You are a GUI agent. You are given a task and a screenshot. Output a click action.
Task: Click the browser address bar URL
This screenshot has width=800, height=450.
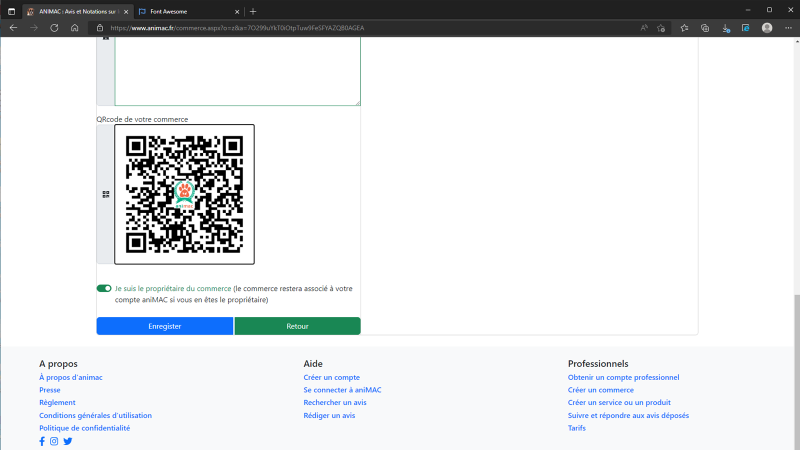(x=237, y=28)
